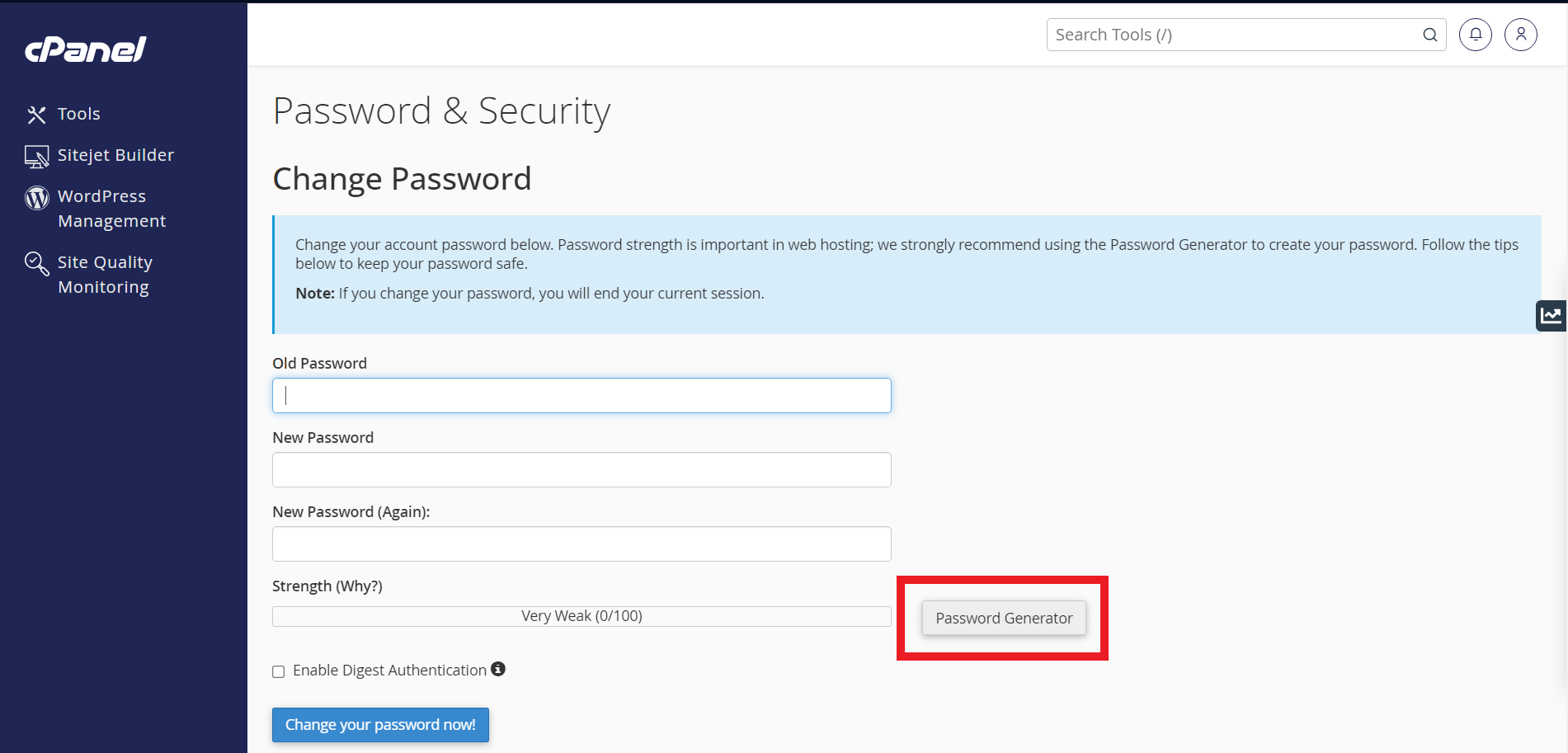Open the statistics chart side tab
1568x753 pixels.
[x=1552, y=315]
